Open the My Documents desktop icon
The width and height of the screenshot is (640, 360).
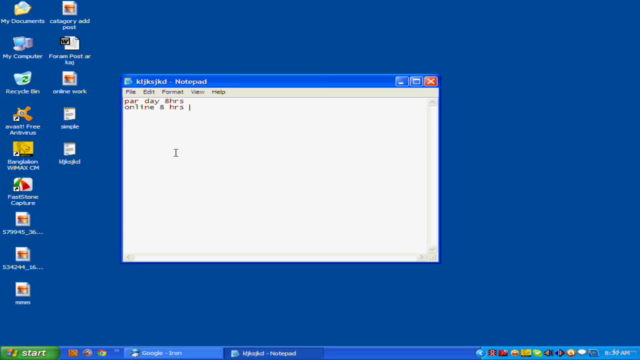[x=22, y=12]
